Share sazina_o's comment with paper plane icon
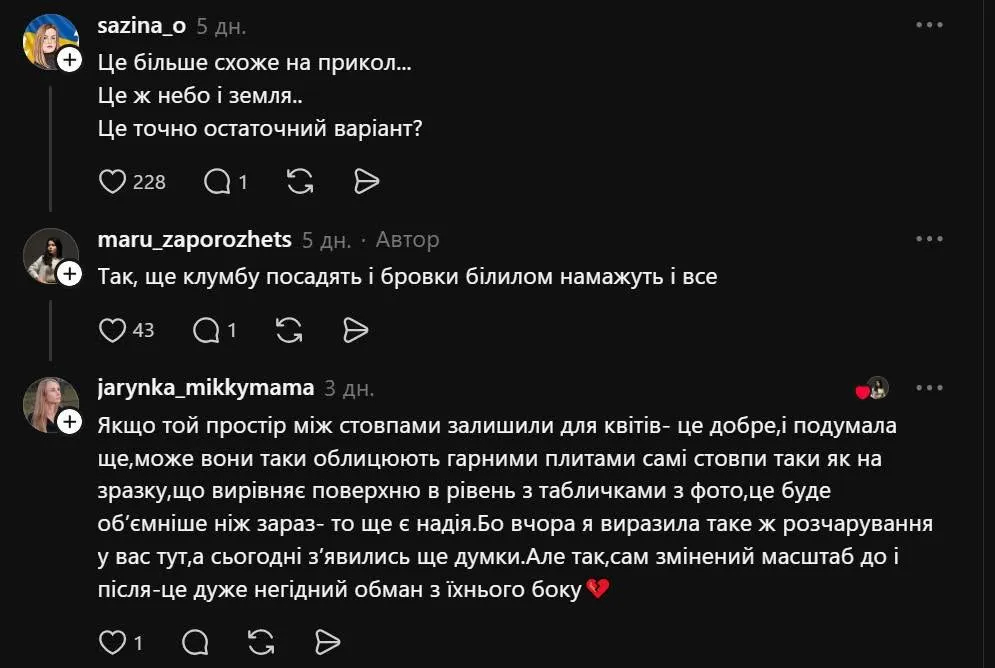 (366, 181)
